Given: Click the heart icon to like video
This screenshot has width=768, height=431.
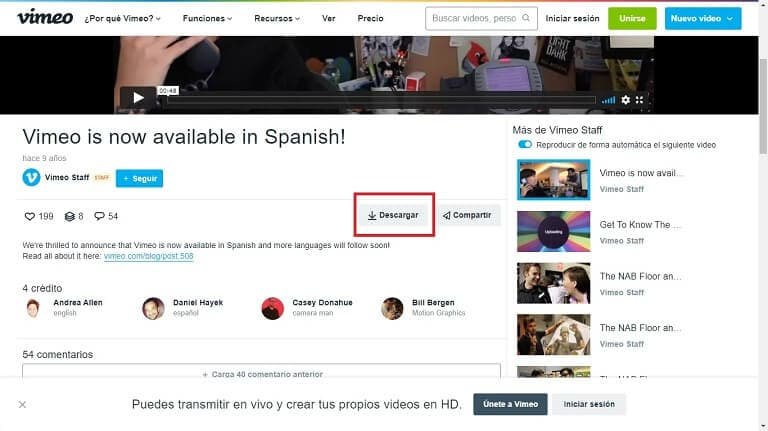Looking at the screenshot, I should click(29, 216).
